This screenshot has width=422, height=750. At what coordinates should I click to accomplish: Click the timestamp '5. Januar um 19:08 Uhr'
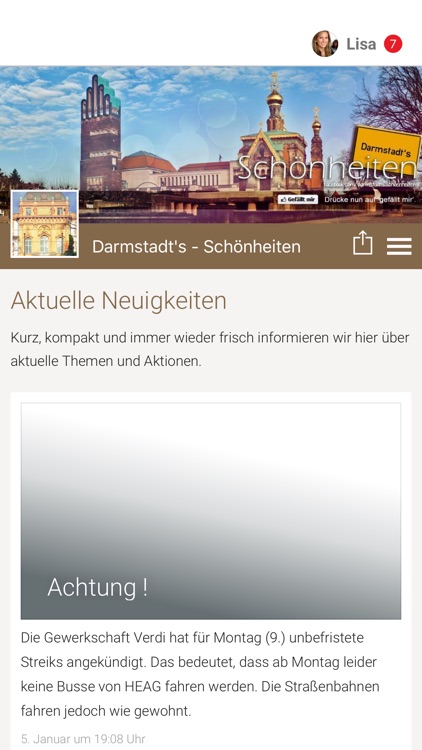tap(83, 739)
